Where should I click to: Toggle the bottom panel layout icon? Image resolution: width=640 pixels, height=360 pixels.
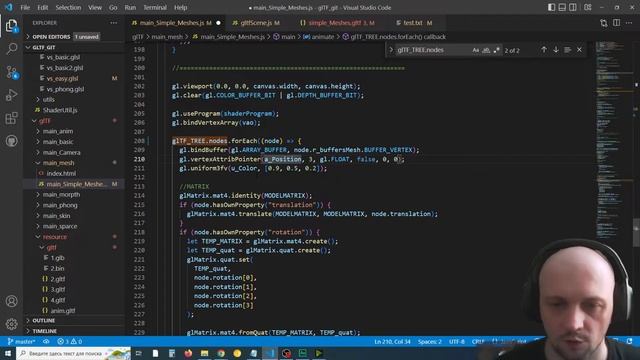pos(562,7)
